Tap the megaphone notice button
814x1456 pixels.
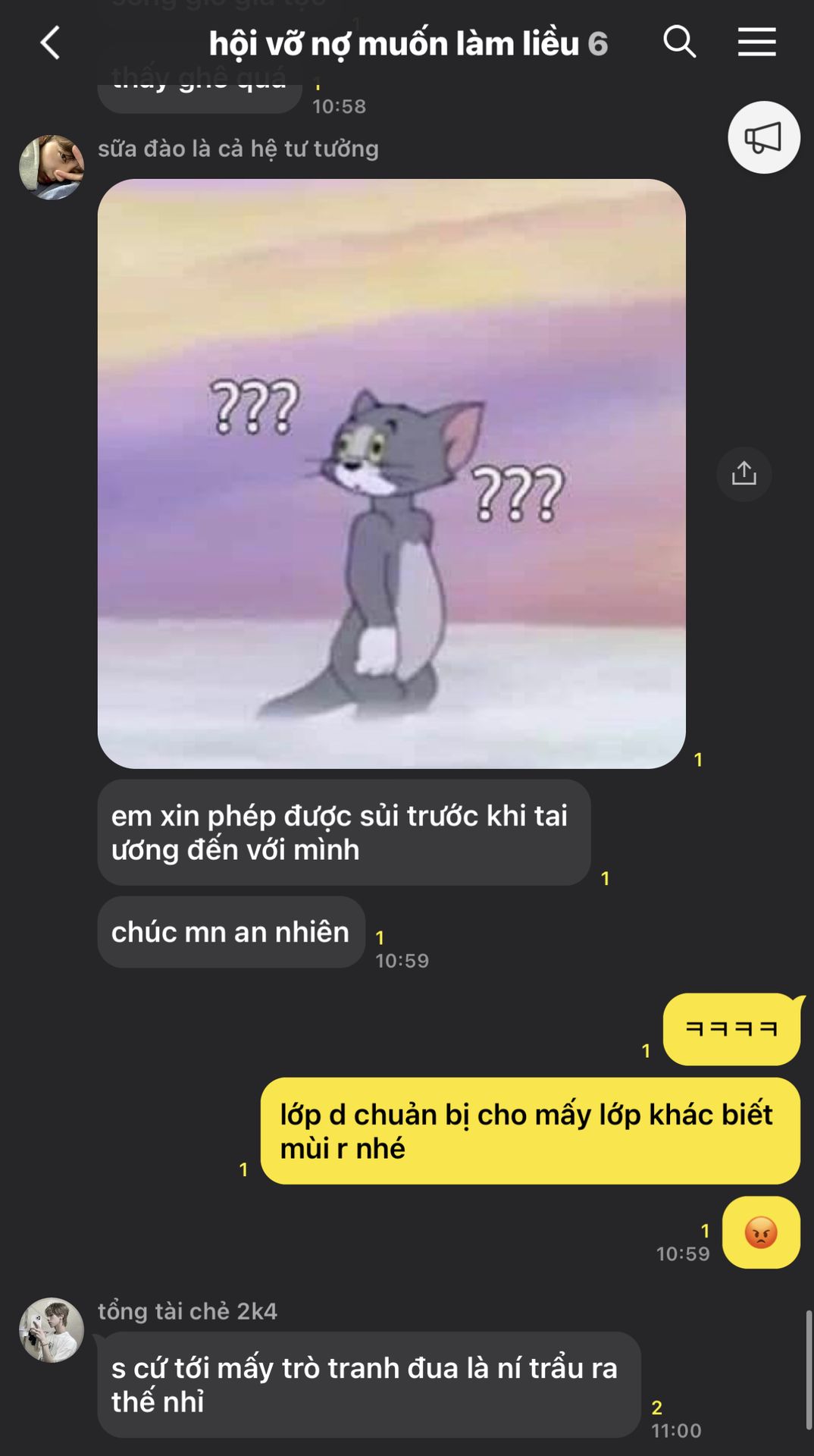763,137
